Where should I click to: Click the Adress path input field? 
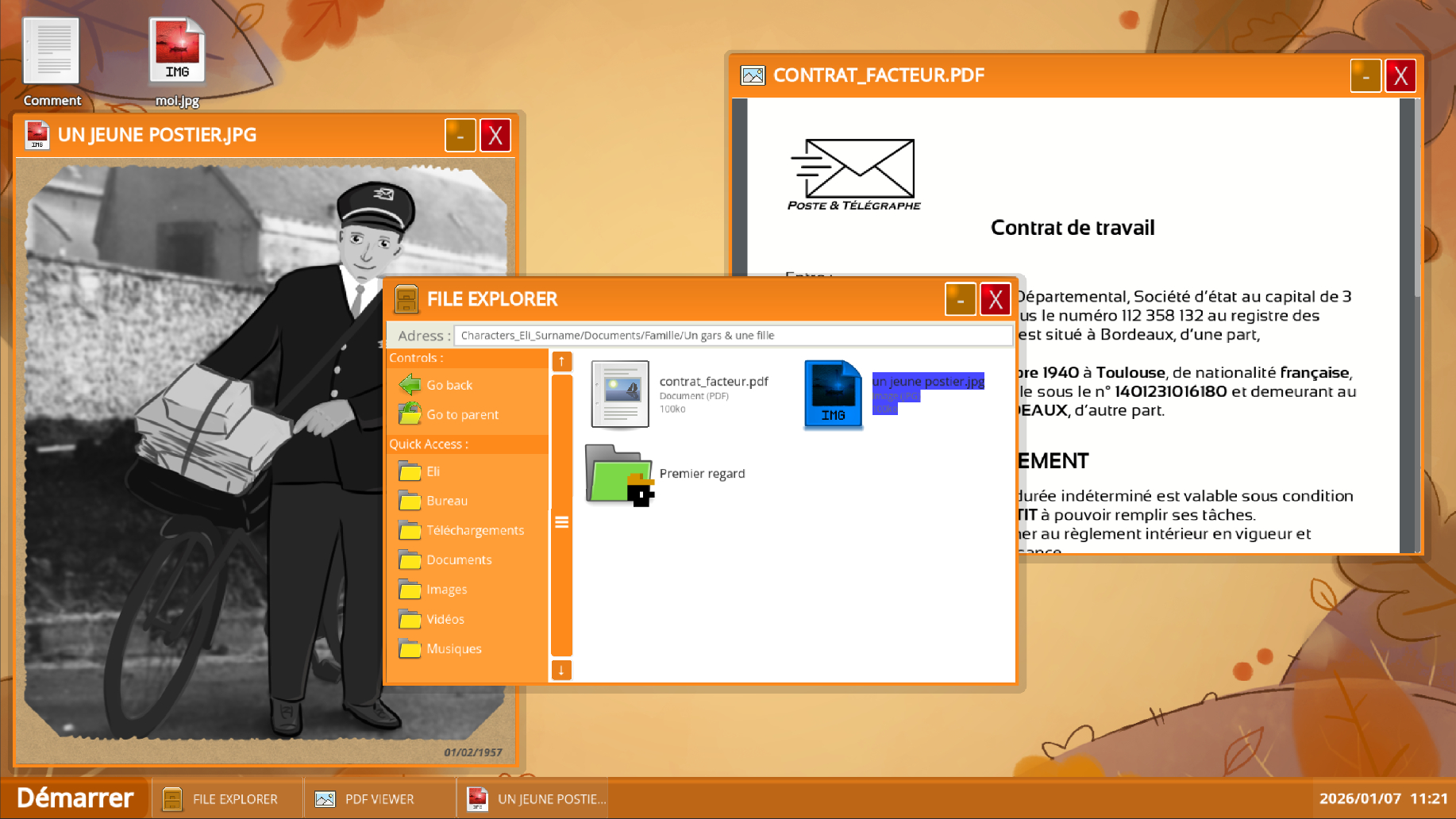(x=732, y=335)
